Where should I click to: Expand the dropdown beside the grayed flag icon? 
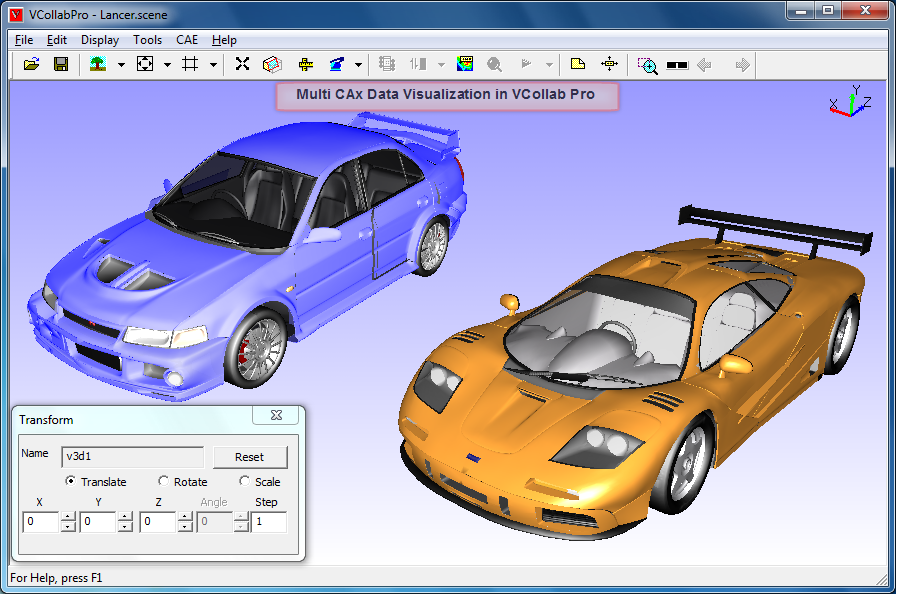click(x=549, y=65)
